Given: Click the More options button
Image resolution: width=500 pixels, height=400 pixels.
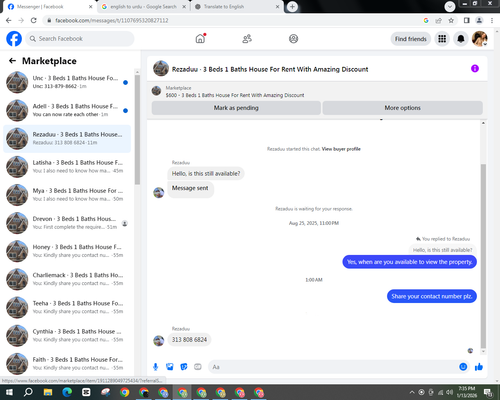Looking at the screenshot, I should [x=402, y=108].
